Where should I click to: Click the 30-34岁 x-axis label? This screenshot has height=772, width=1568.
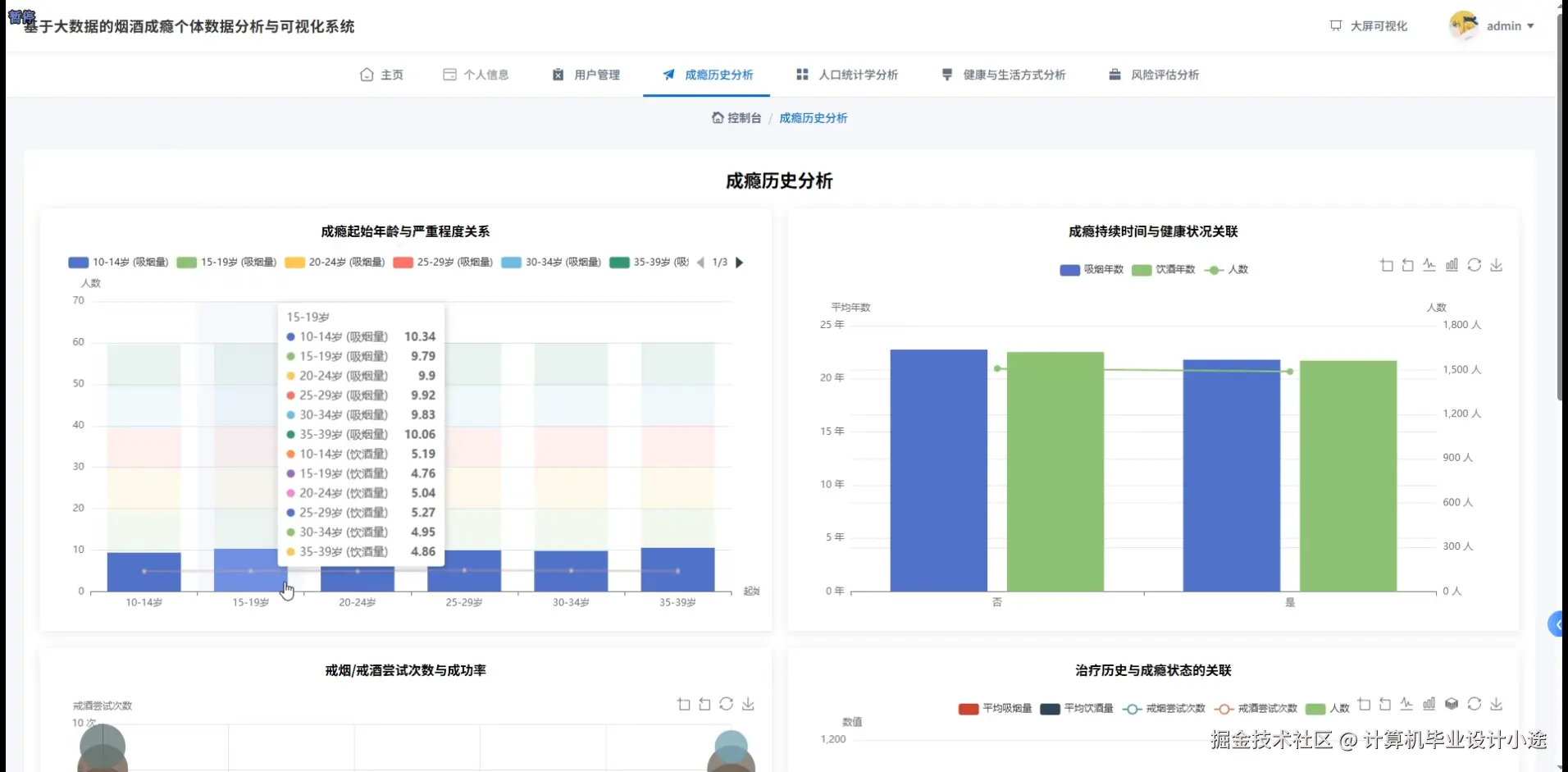(x=571, y=603)
